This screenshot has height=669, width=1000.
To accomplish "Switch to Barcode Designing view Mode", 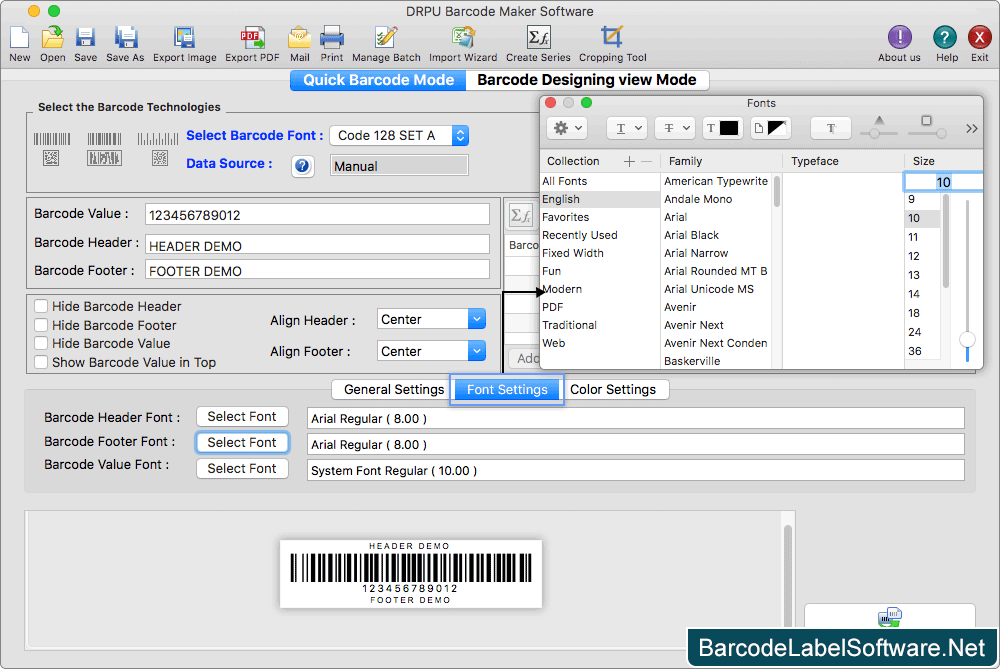I will coord(588,80).
